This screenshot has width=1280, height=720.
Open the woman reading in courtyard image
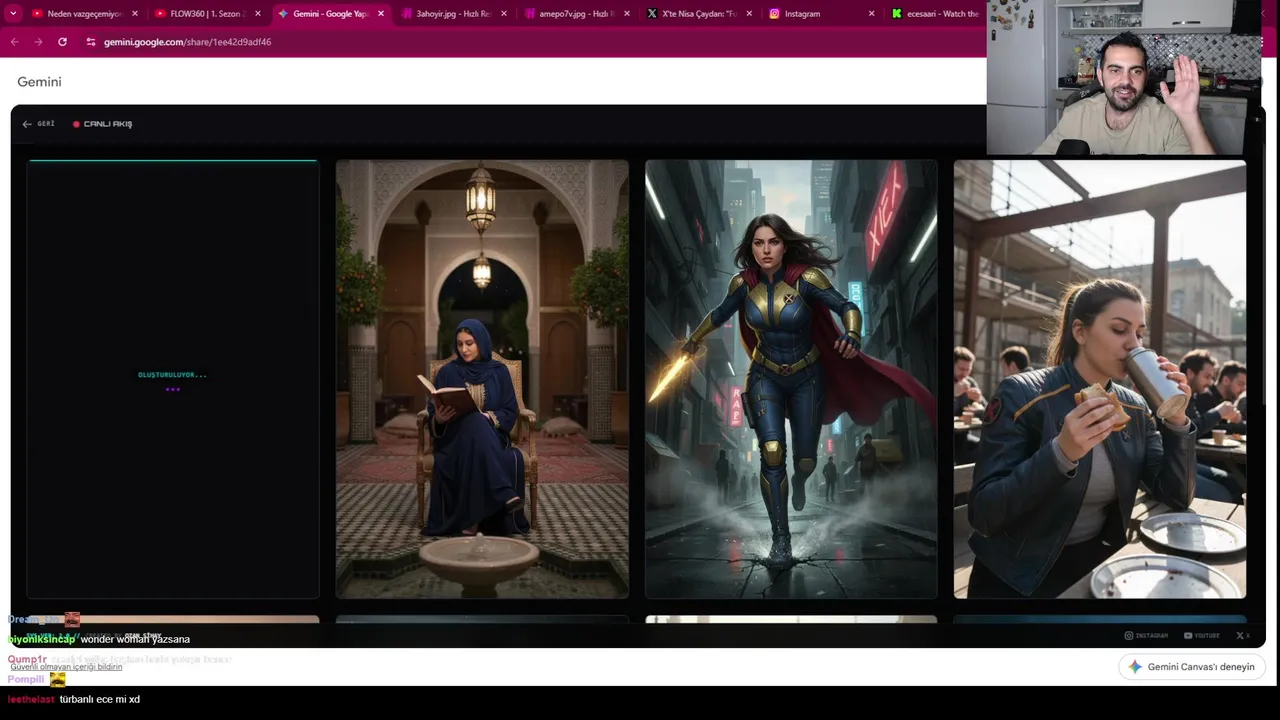[482, 379]
